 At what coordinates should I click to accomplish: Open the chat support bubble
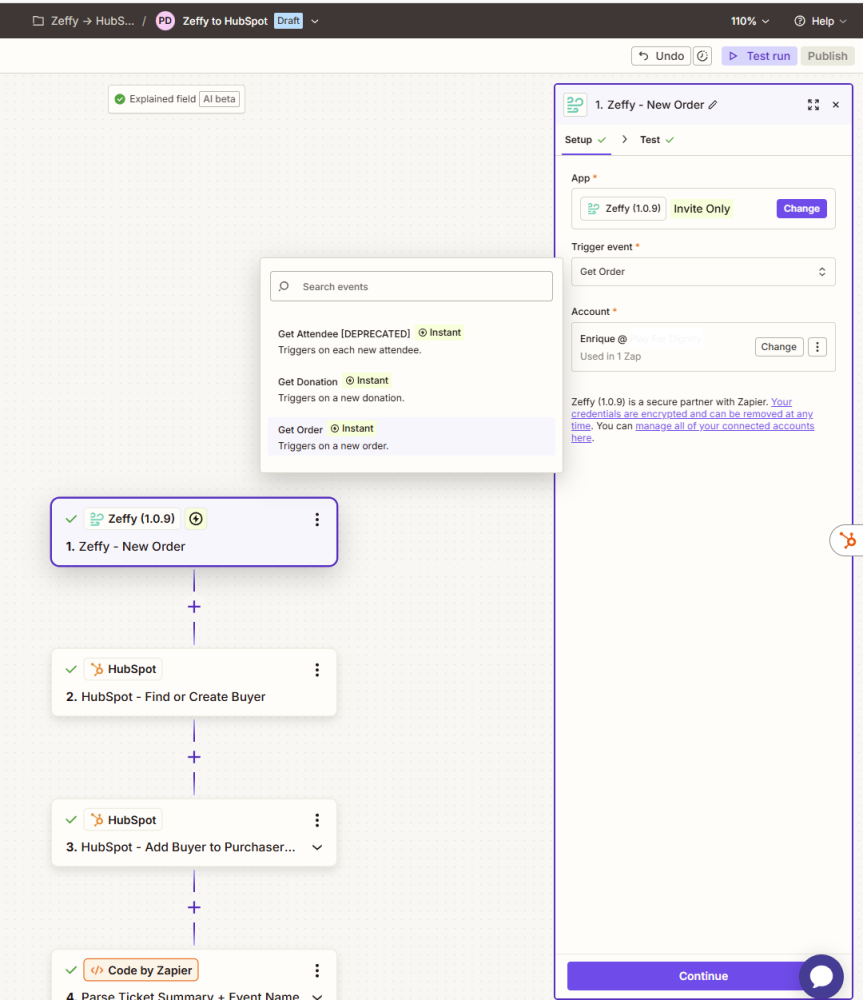tap(821, 976)
